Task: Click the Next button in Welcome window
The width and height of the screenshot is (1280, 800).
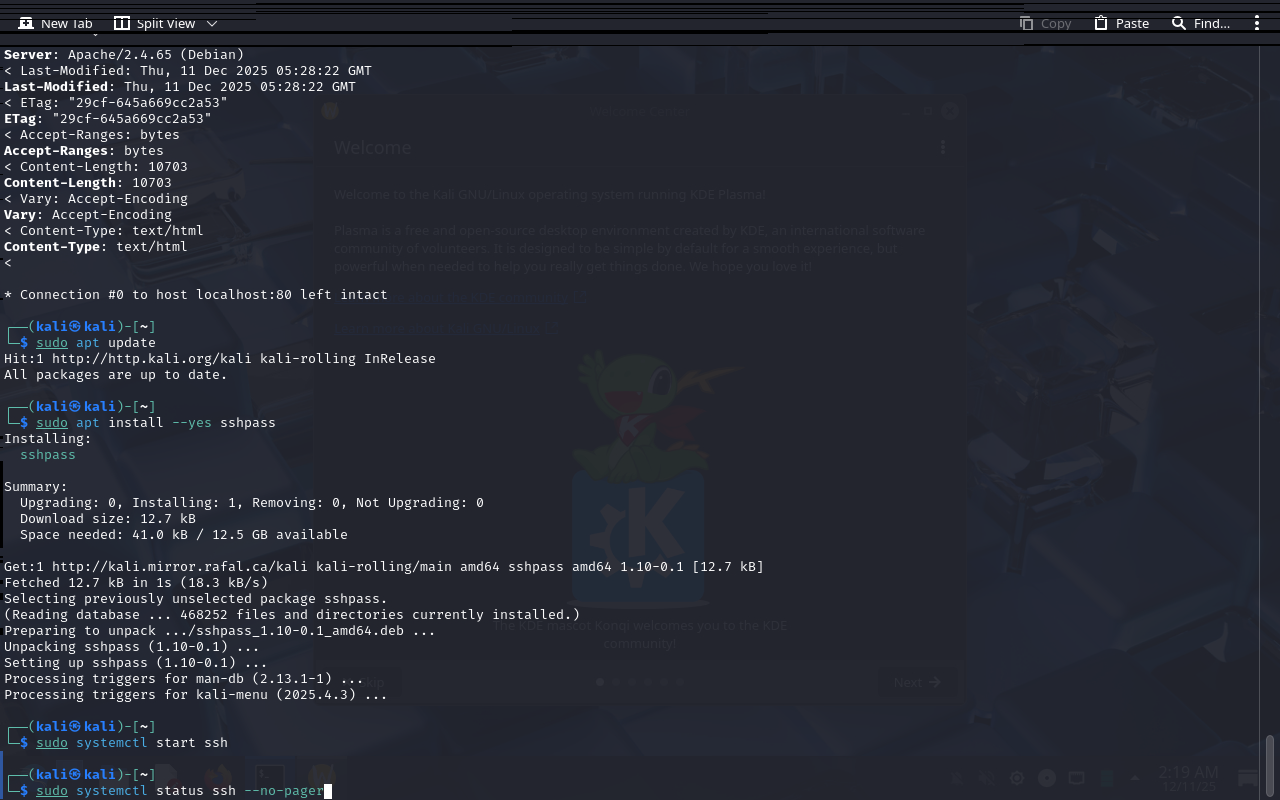Action: pyautogui.click(x=916, y=682)
